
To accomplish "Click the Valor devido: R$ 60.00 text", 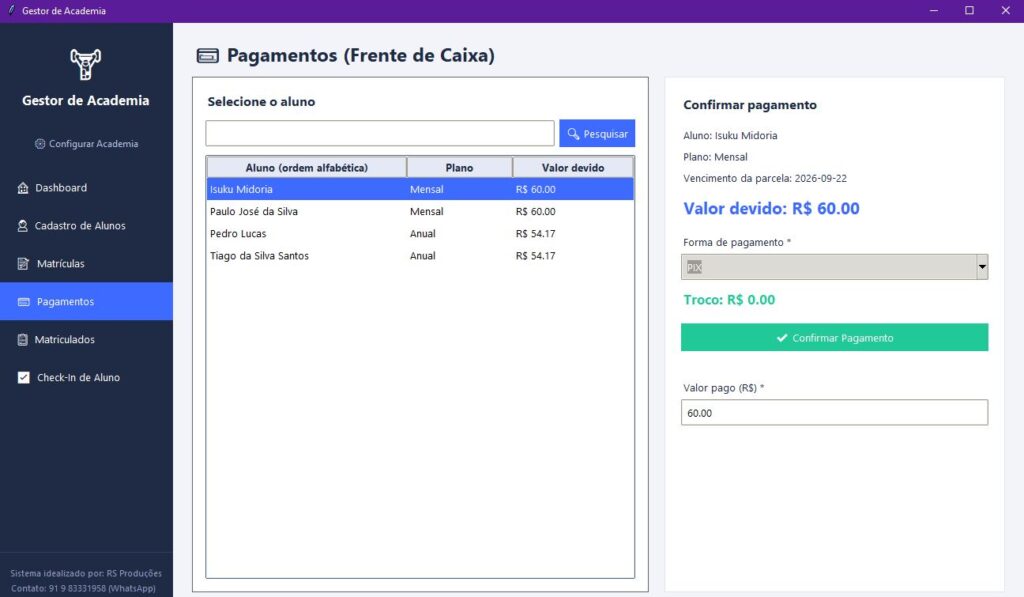I will pos(771,209).
